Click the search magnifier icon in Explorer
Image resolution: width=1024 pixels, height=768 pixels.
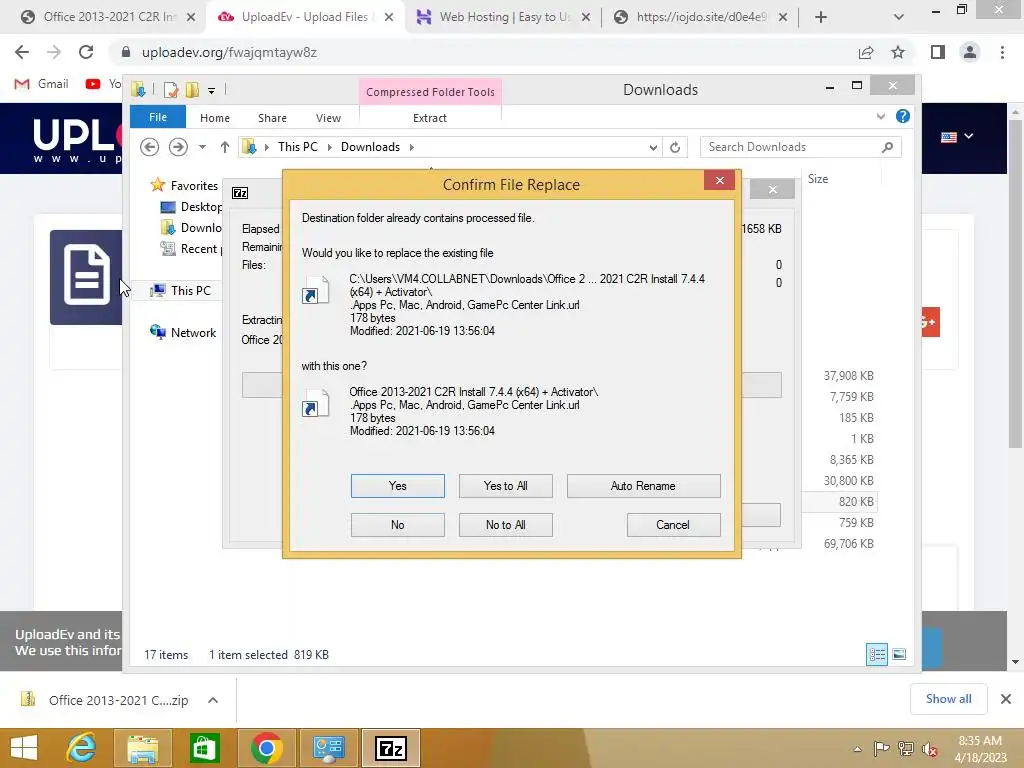(888, 147)
